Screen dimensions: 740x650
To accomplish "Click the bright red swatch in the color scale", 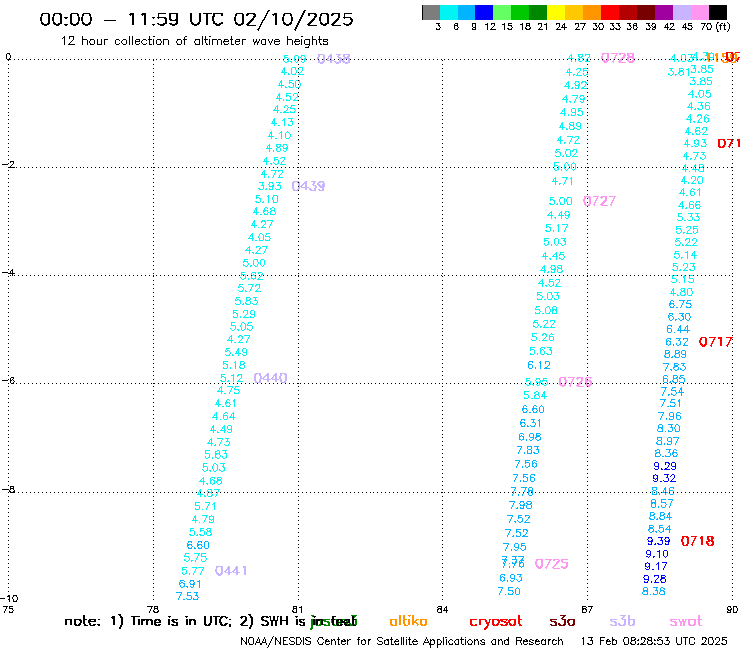I will coord(610,12).
